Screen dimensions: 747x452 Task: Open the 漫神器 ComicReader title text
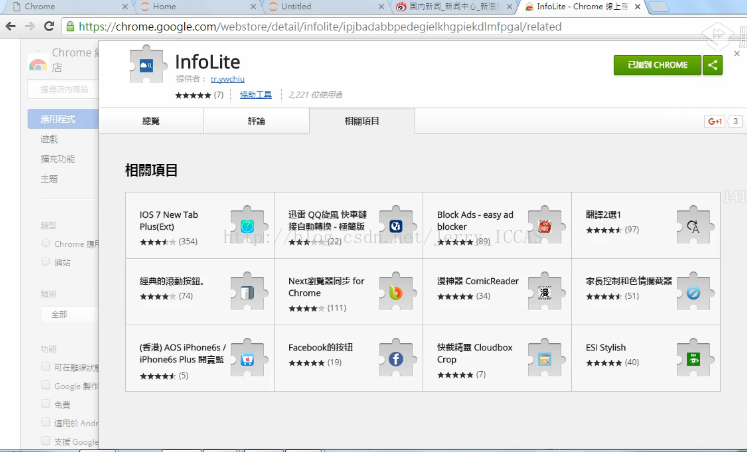click(x=478, y=281)
